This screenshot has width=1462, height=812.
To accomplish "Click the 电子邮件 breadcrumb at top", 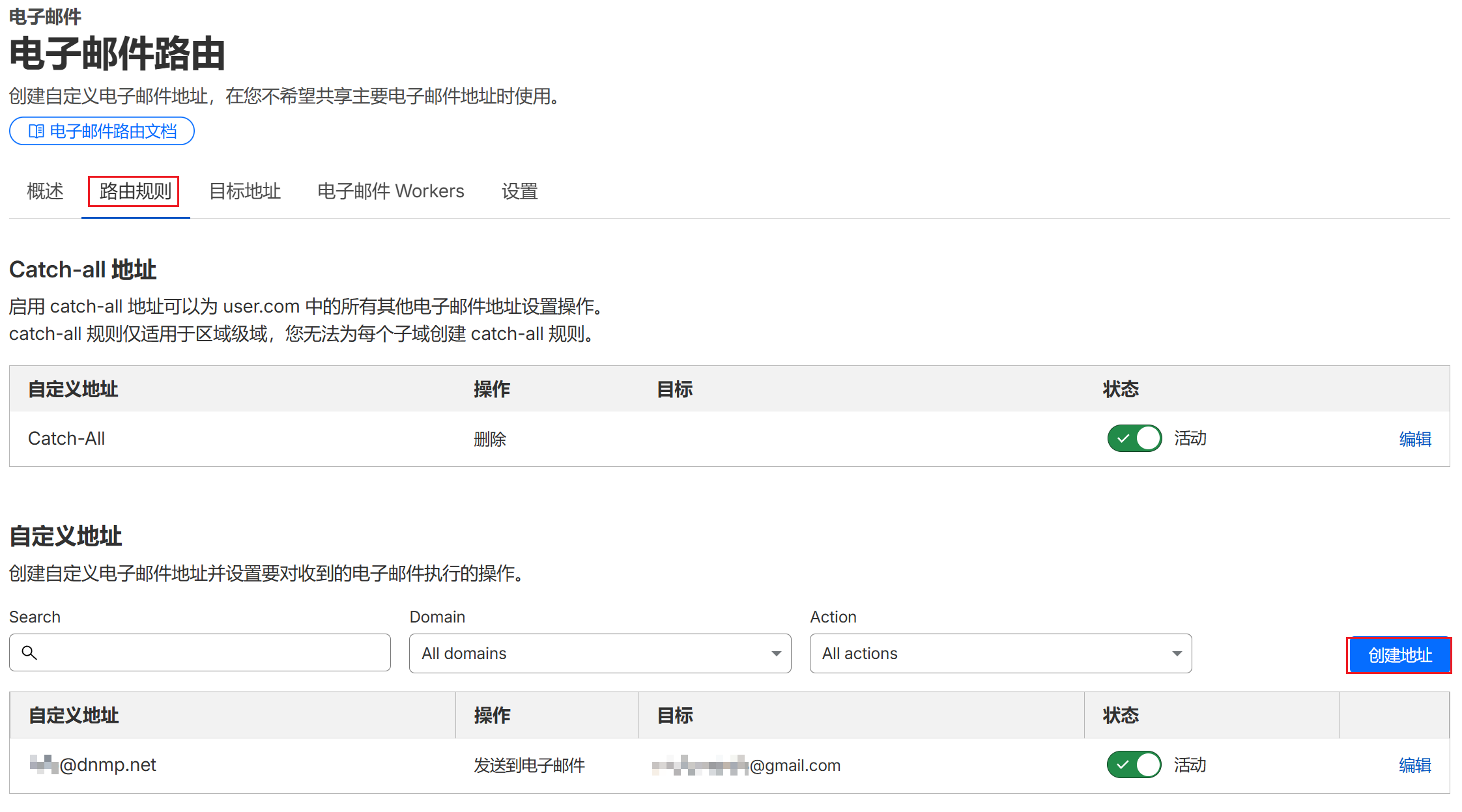I will [x=45, y=16].
